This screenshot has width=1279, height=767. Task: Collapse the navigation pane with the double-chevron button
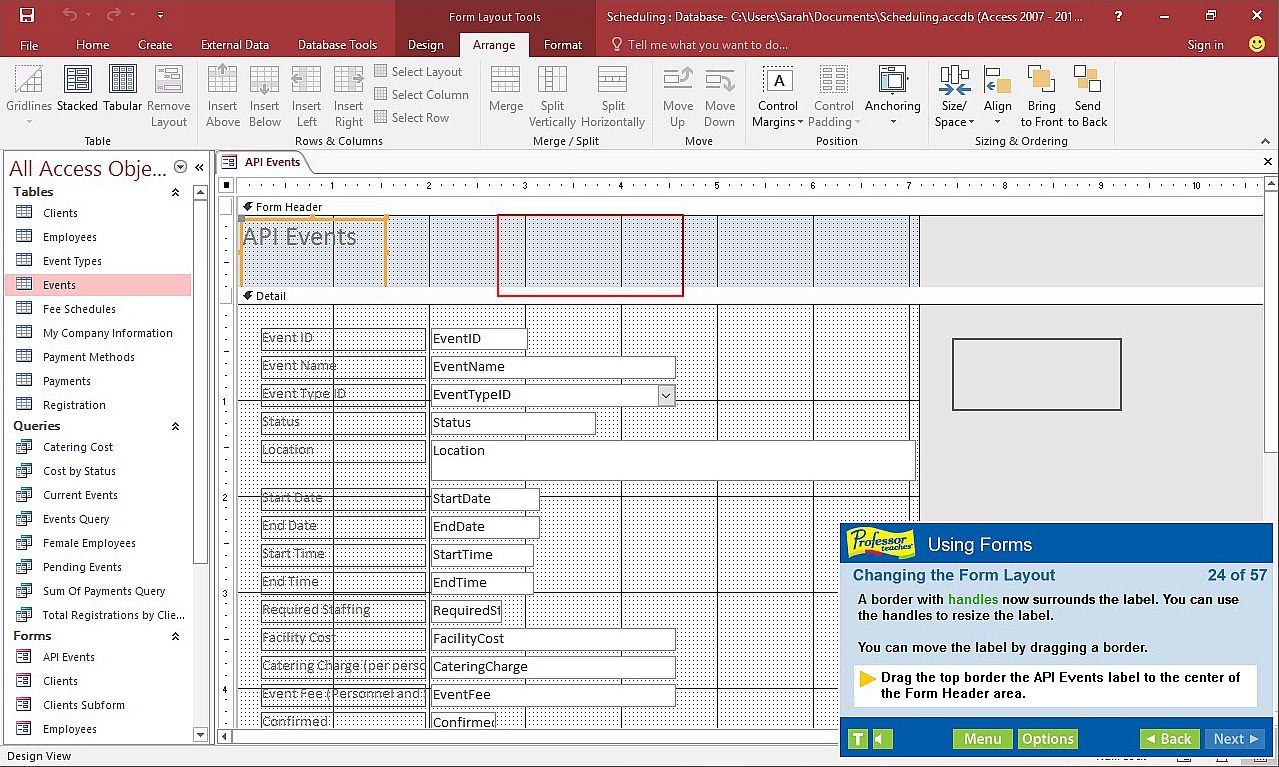coord(199,168)
